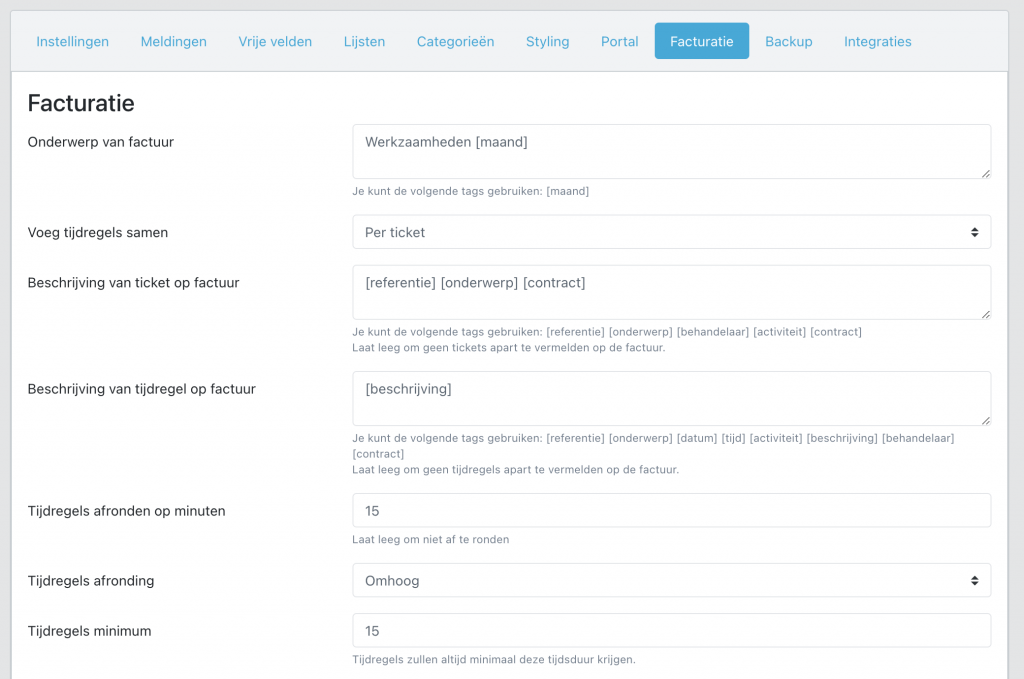This screenshot has height=679, width=1024.
Task: Open the Backup tab
Action: tap(788, 41)
